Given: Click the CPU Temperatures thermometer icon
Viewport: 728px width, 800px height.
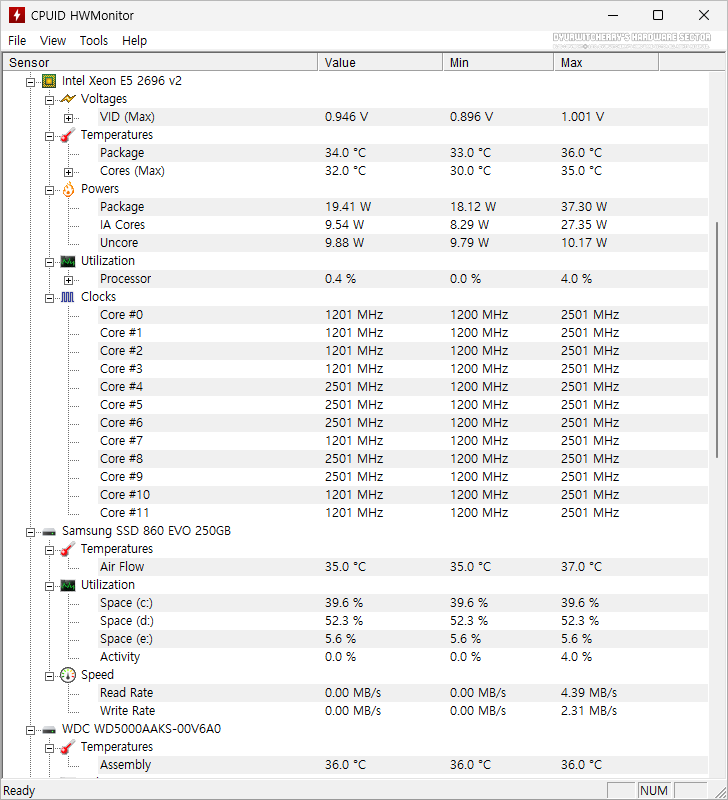Looking at the screenshot, I should (x=68, y=135).
